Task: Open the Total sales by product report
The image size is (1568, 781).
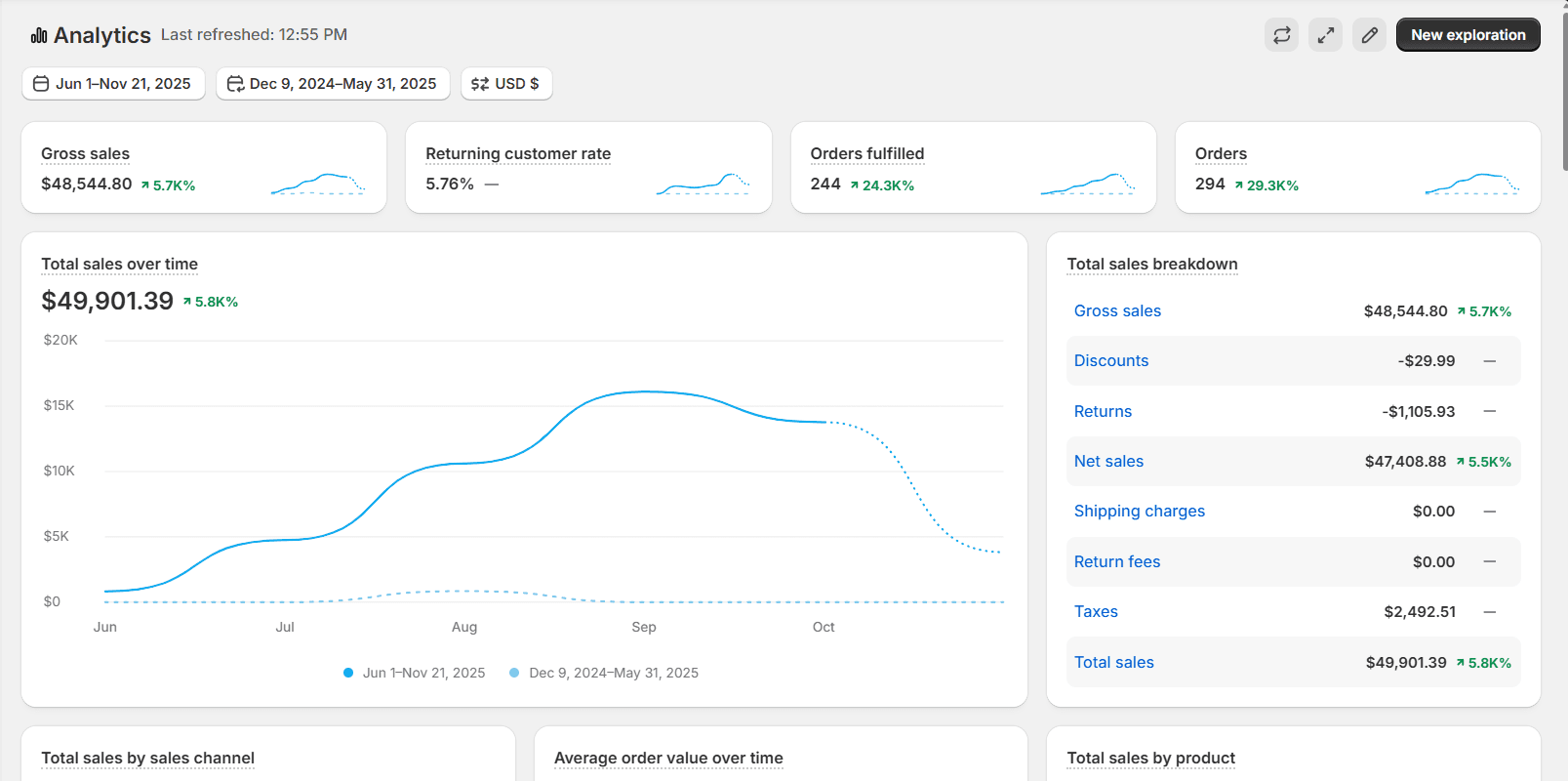Action: coord(1150,758)
